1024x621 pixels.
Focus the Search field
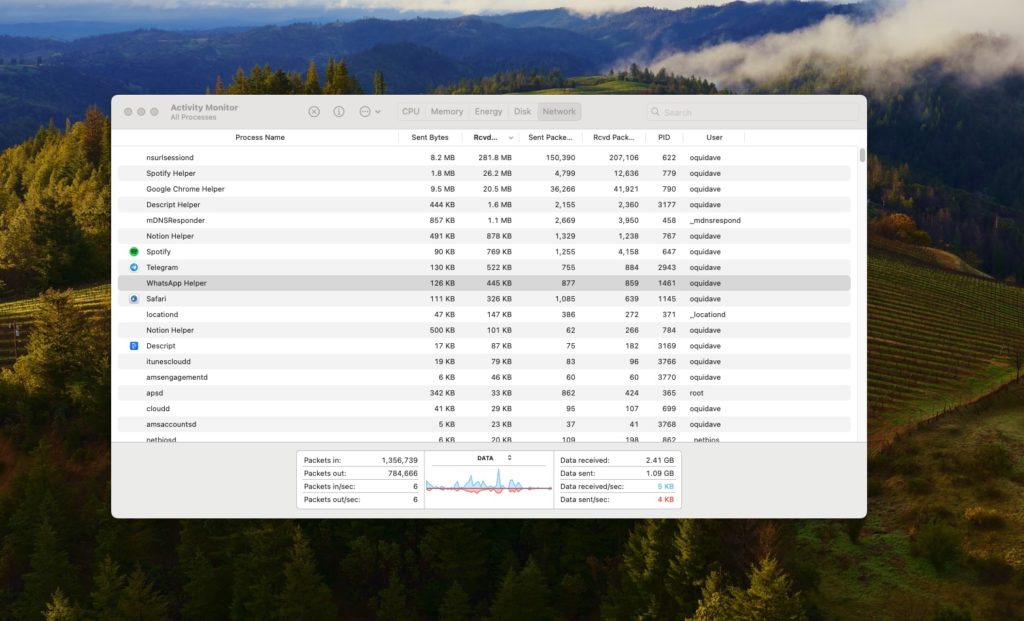[x=752, y=112]
